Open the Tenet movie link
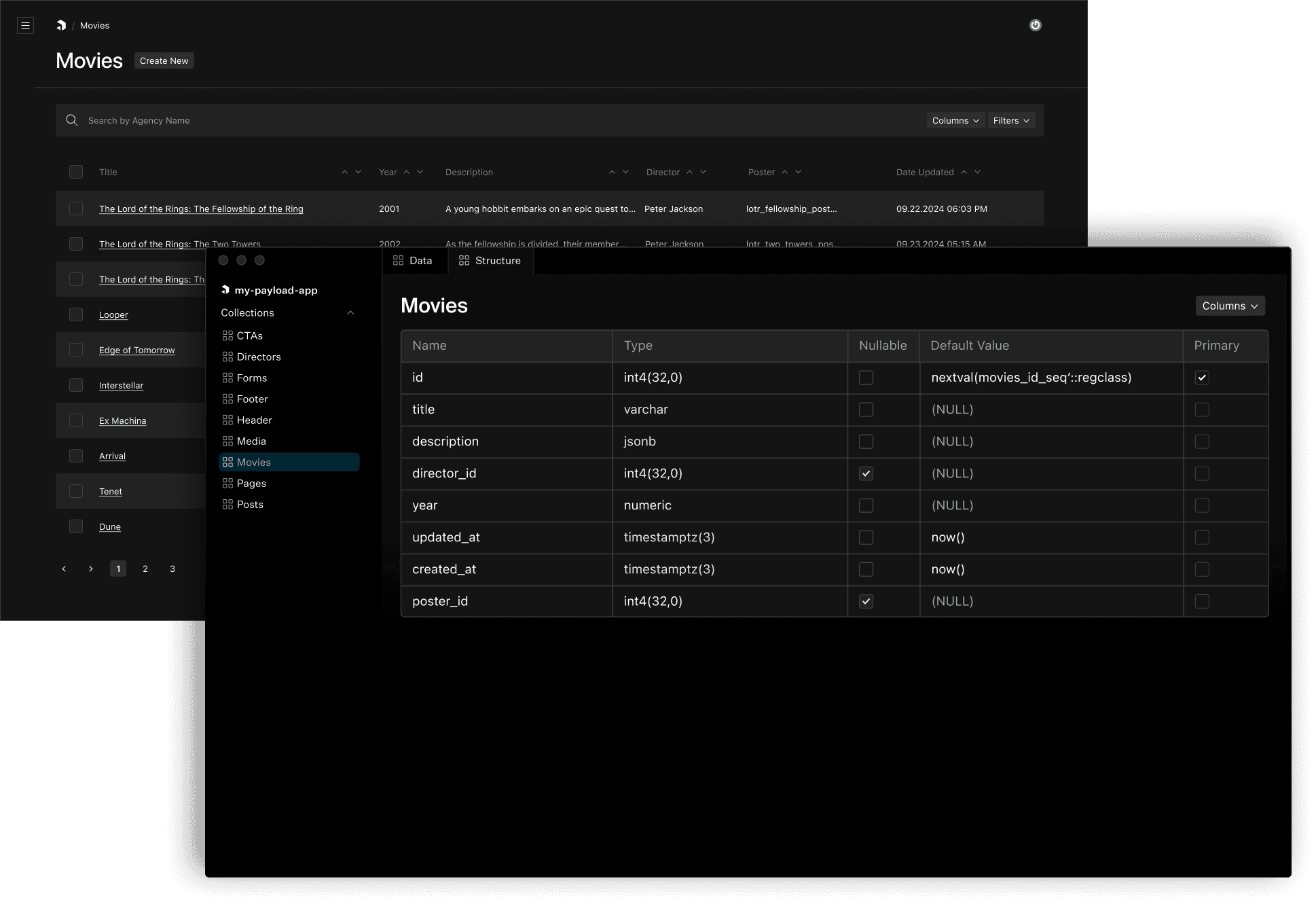1316x904 pixels. point(111,491)
